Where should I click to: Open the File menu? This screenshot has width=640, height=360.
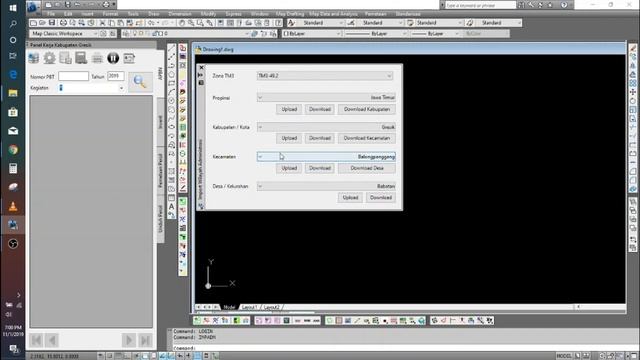tap(51, 14)
